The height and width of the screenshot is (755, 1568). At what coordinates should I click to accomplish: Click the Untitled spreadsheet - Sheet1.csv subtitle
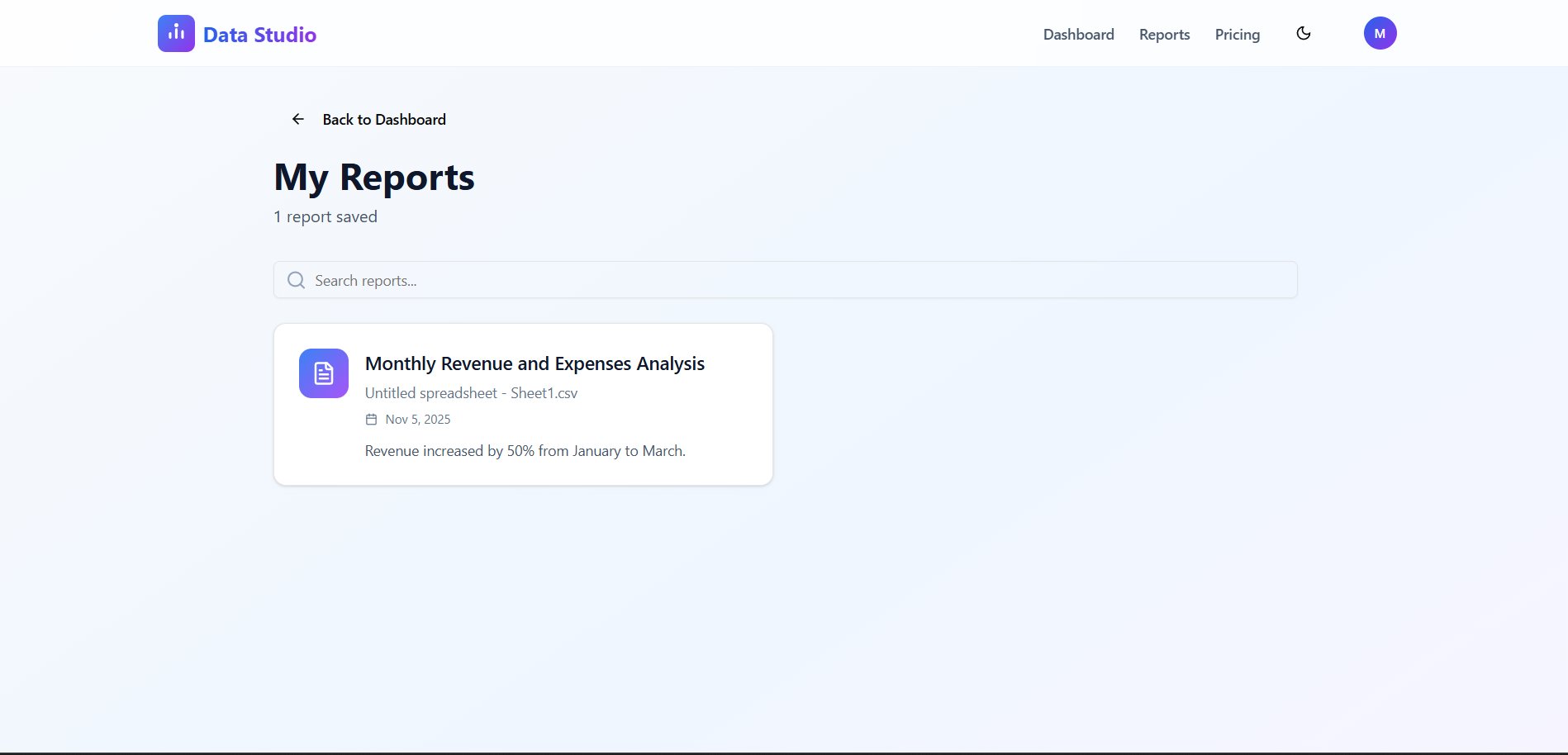tap(471, 392)
